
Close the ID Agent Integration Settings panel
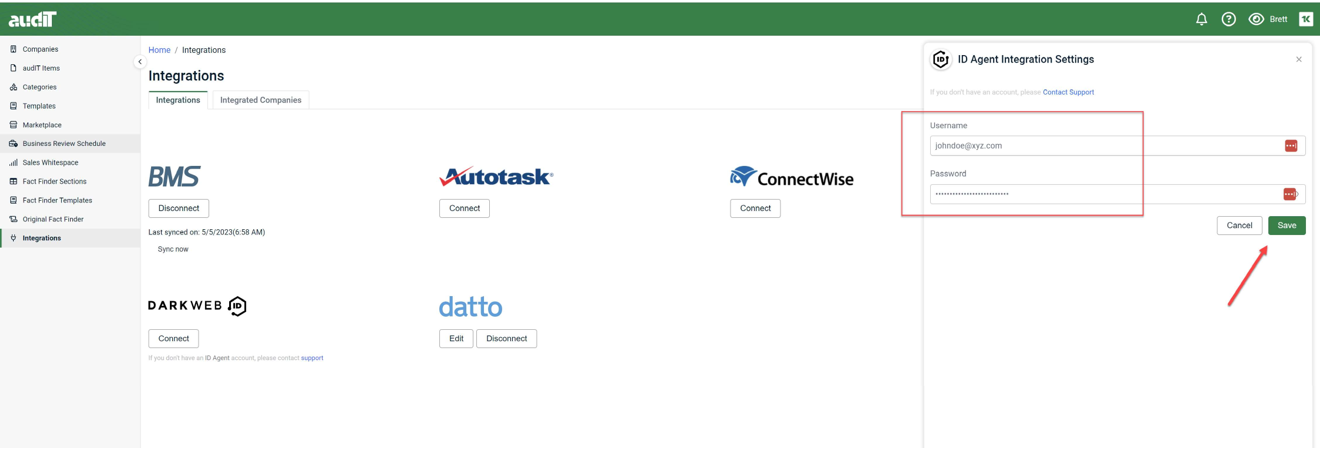click(1299, 60)
